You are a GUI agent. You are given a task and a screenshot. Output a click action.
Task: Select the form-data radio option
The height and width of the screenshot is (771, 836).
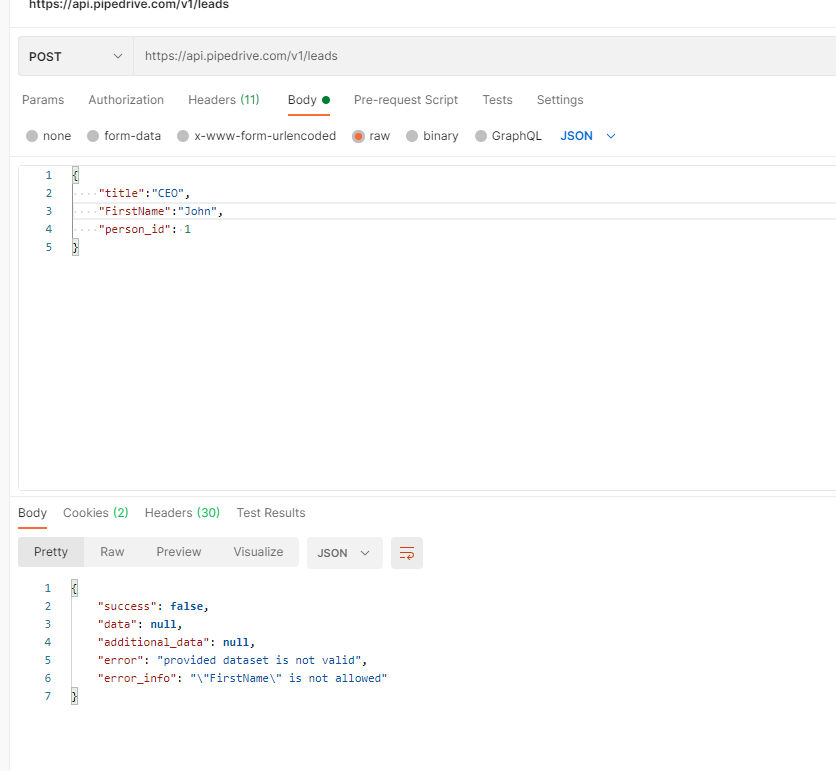(93, 136)
